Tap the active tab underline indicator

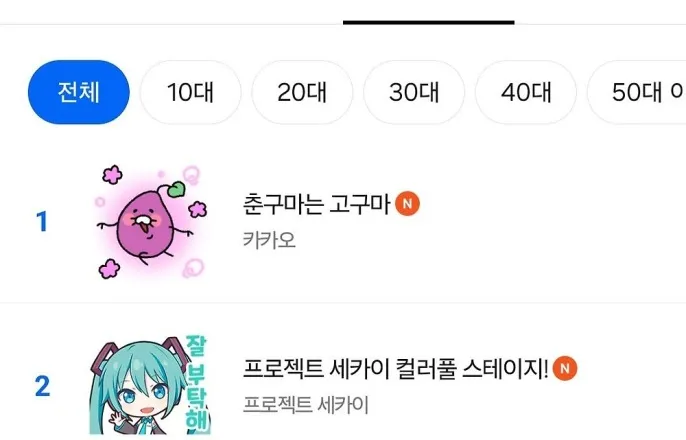coord(429,22)
